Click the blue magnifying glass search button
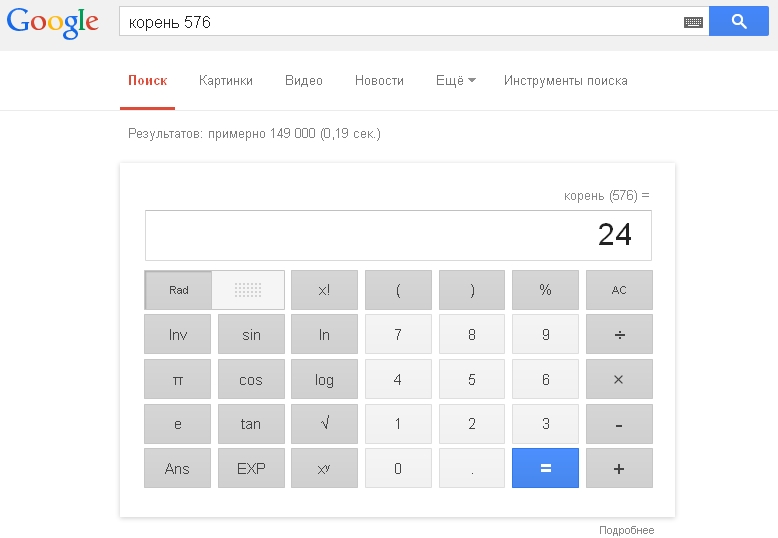Screen dimensions: 778x538 (738, 21)
